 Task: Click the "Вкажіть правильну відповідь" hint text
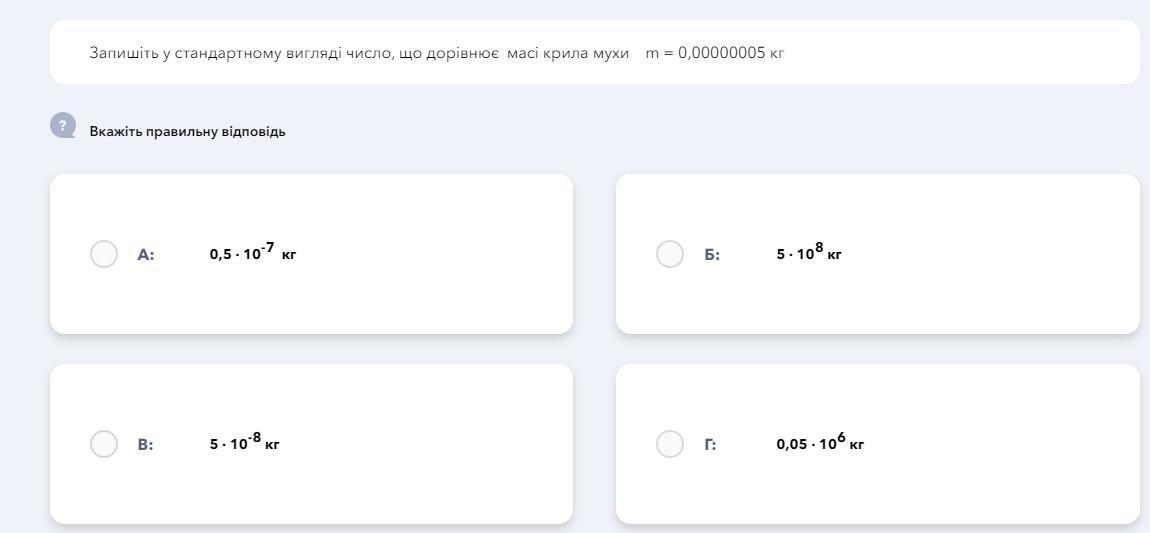click(x=187, y=131)
